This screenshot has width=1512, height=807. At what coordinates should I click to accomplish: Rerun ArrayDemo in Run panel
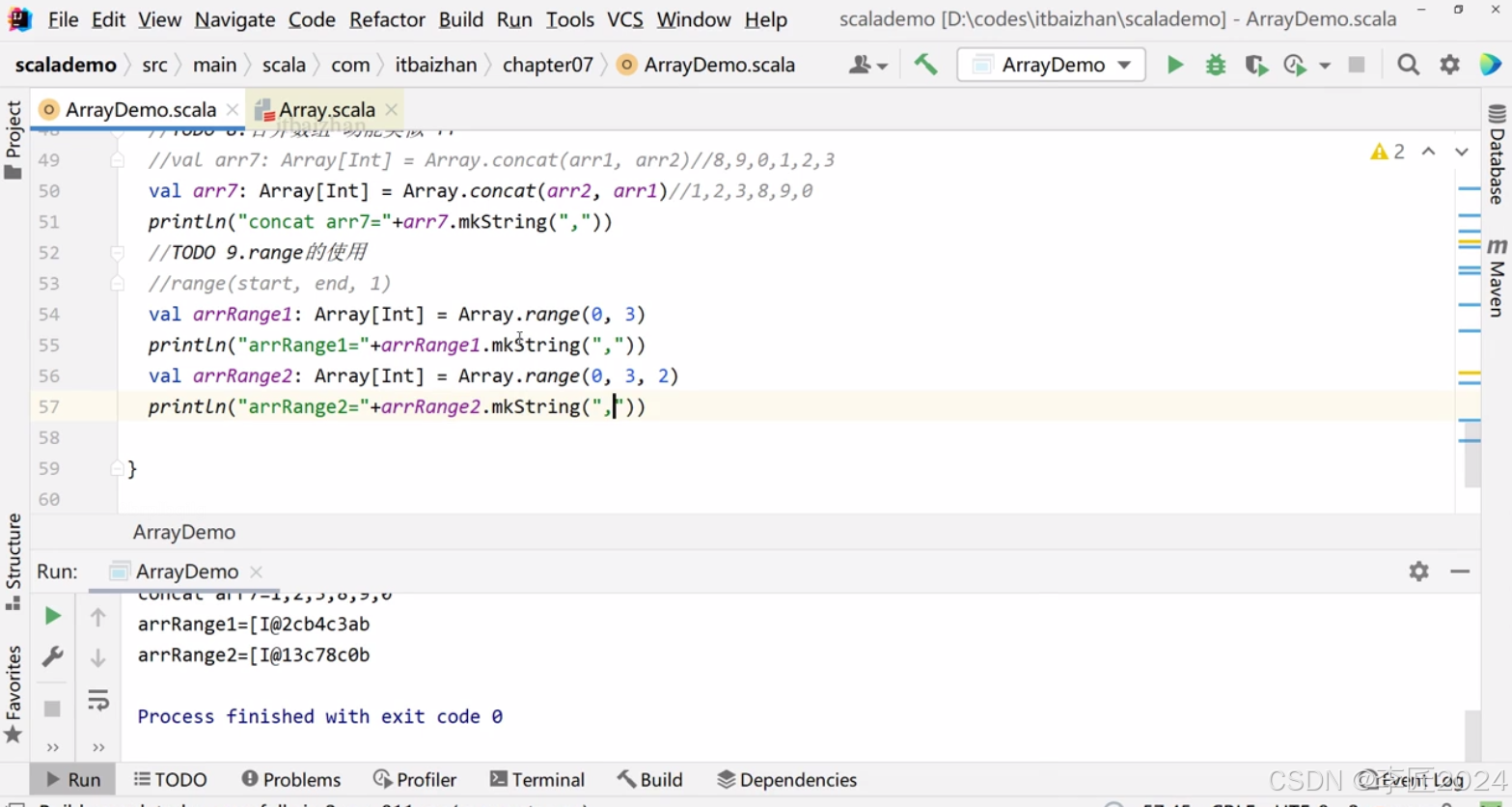point(53,616)
